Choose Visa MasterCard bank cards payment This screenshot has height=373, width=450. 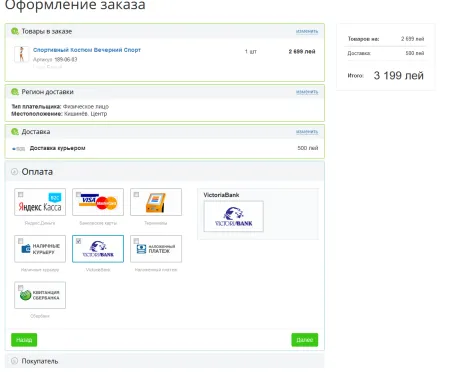click(x=98, y=202)
